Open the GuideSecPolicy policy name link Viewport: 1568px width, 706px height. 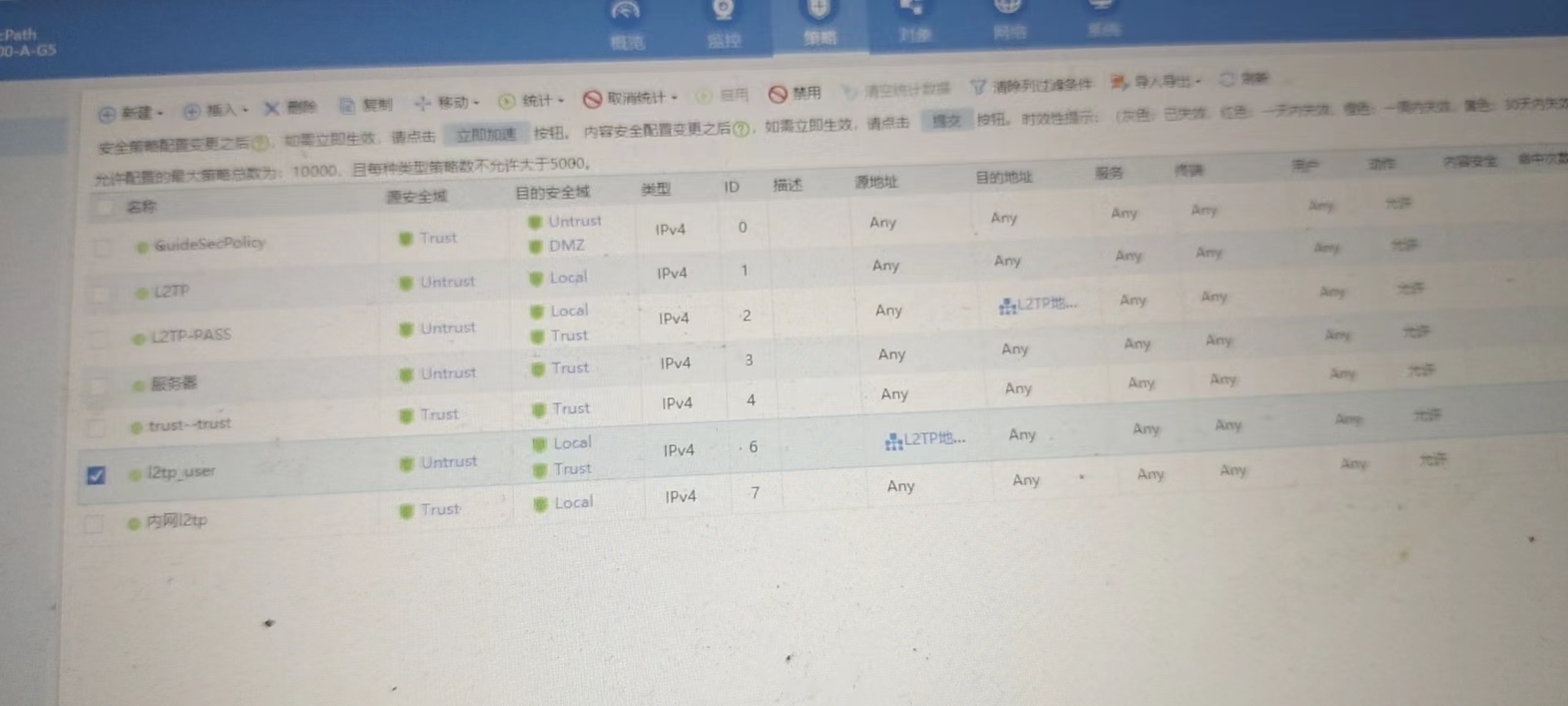point(210,244)
